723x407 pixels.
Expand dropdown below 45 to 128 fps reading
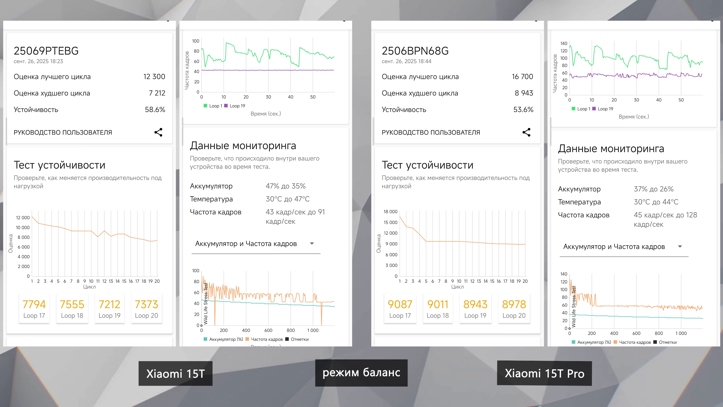point(623,247)
